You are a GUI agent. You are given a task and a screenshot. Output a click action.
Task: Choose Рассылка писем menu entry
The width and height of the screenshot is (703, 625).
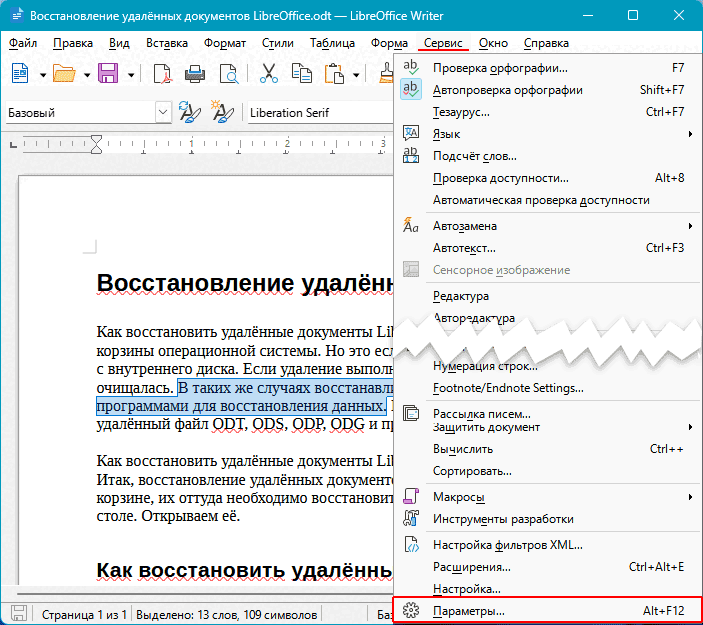547,413
